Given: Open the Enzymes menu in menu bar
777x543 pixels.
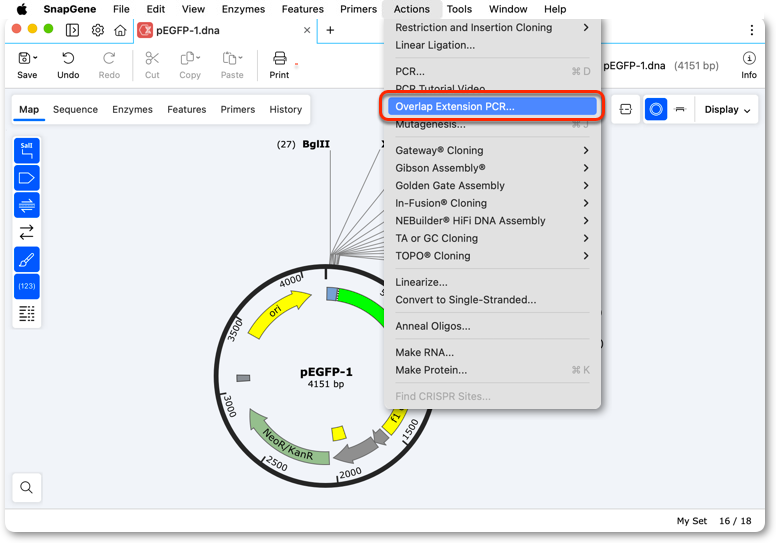Looking at the screenshot, I should [243, 9].
